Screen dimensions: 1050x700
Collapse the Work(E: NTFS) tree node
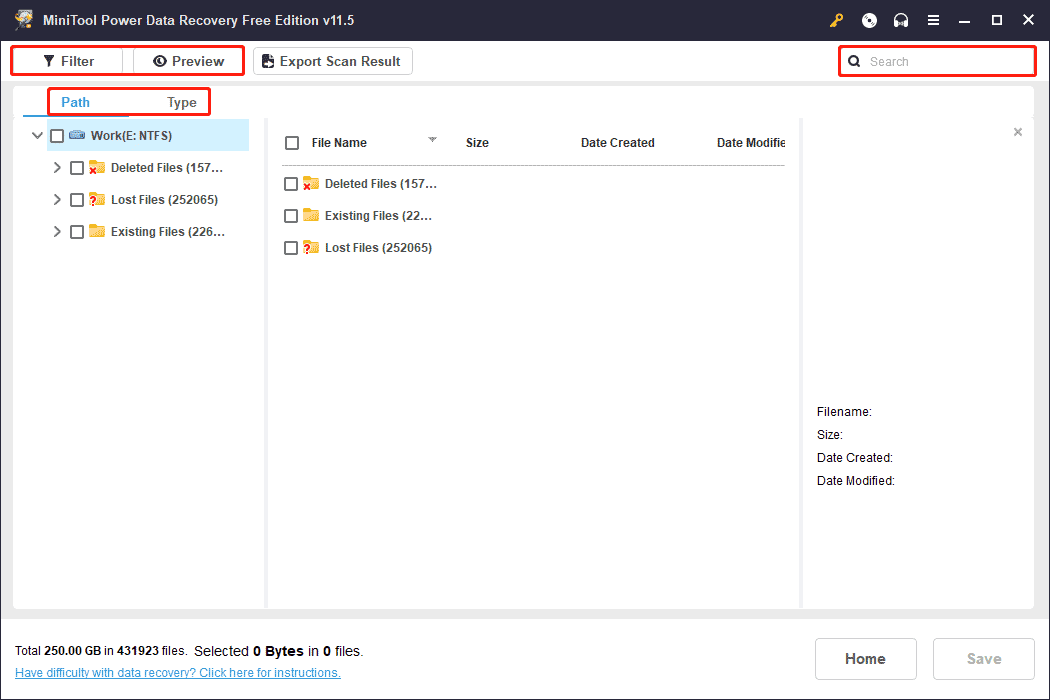38,135
